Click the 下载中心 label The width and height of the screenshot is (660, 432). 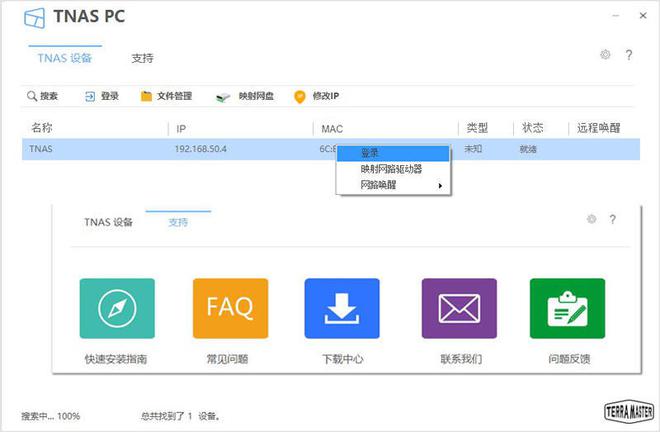click(343, 359)
